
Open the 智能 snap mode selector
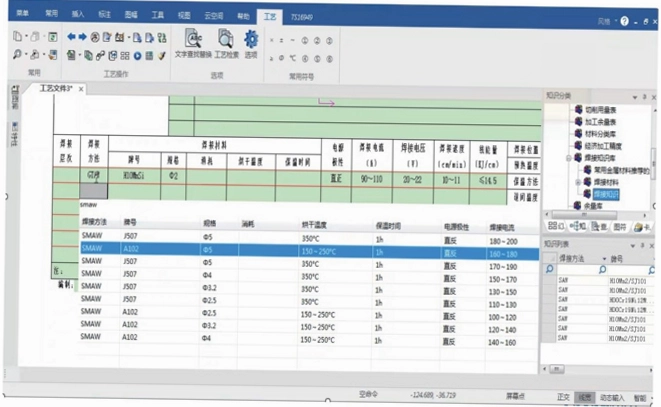(640, 398)
